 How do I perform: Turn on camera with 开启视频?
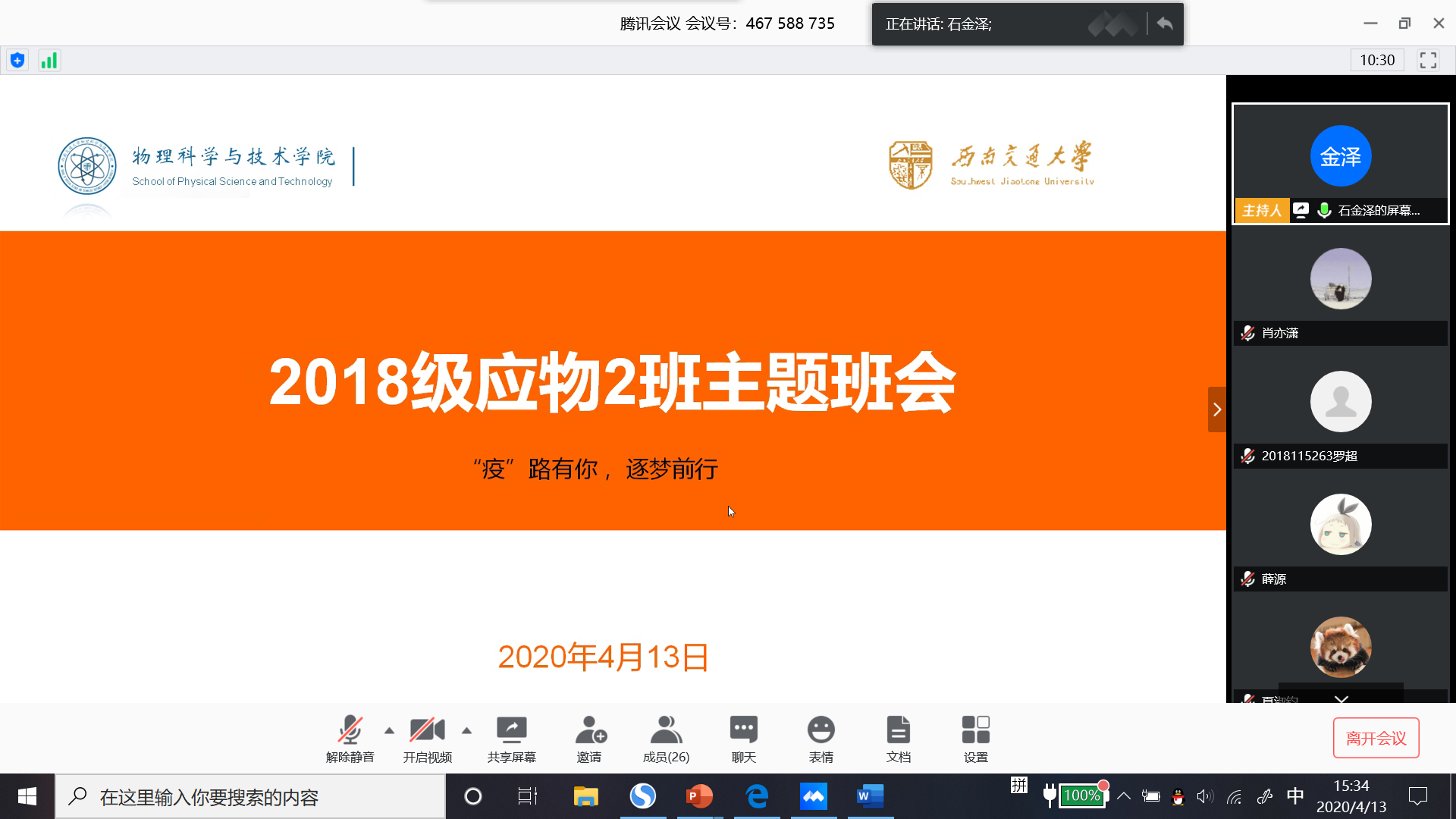[427, 730]
